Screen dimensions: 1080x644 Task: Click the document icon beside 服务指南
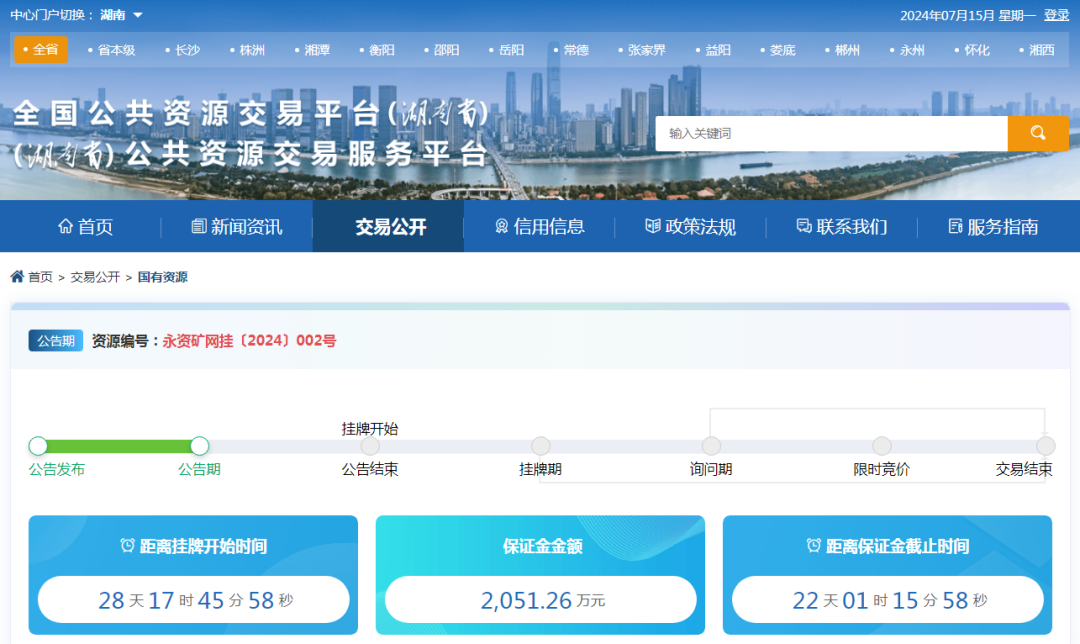click(x=955, y=227)
